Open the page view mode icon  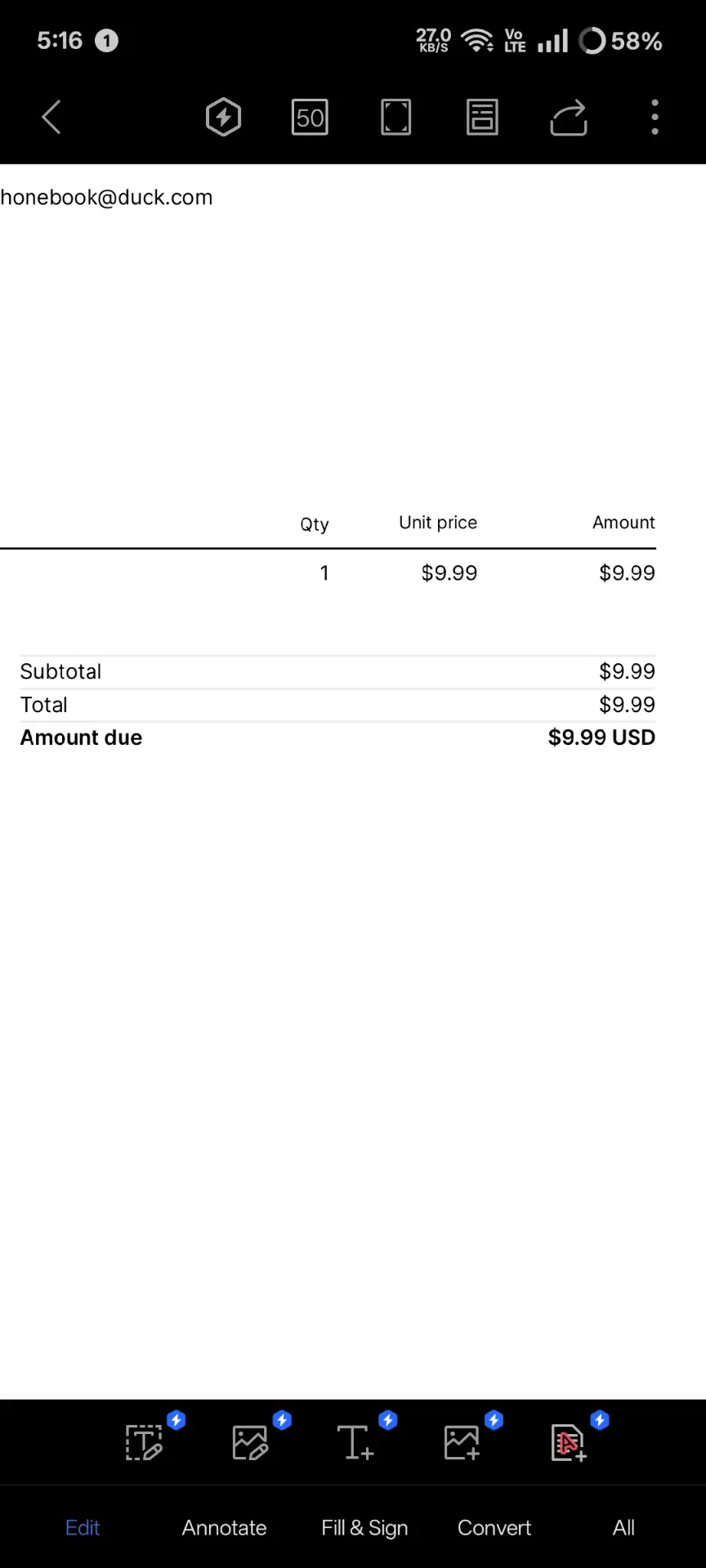click(482, 117)
